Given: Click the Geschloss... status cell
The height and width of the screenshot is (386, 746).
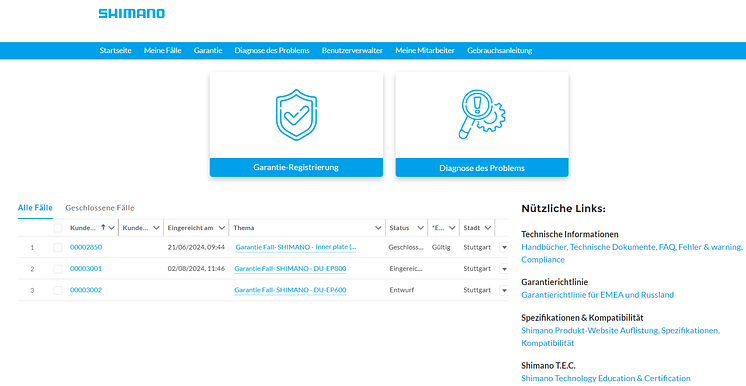Looking at the screenshot, I should pos(406,247).
